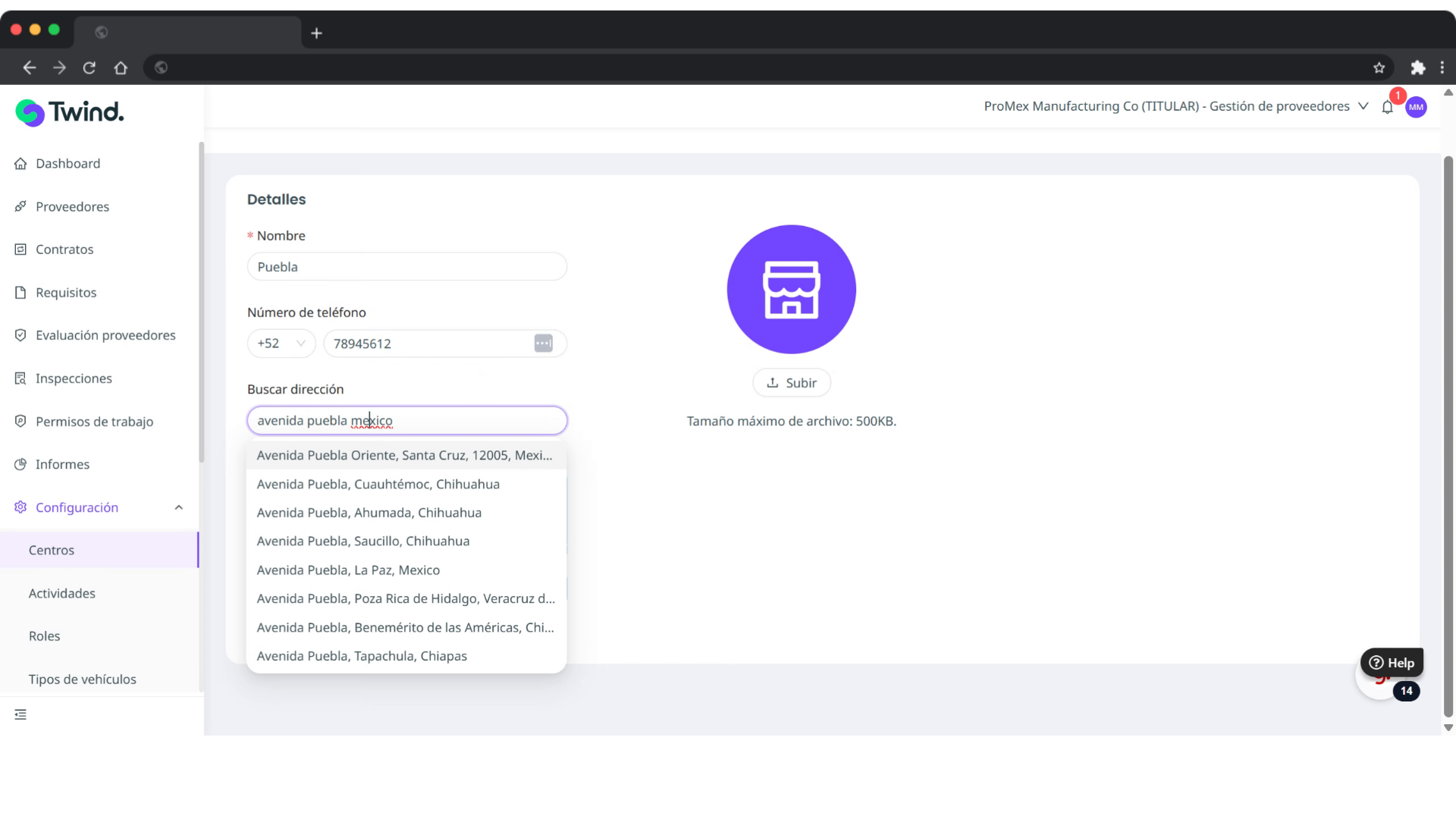Open the browser extensions puzzle icon

pos(1417,67)
